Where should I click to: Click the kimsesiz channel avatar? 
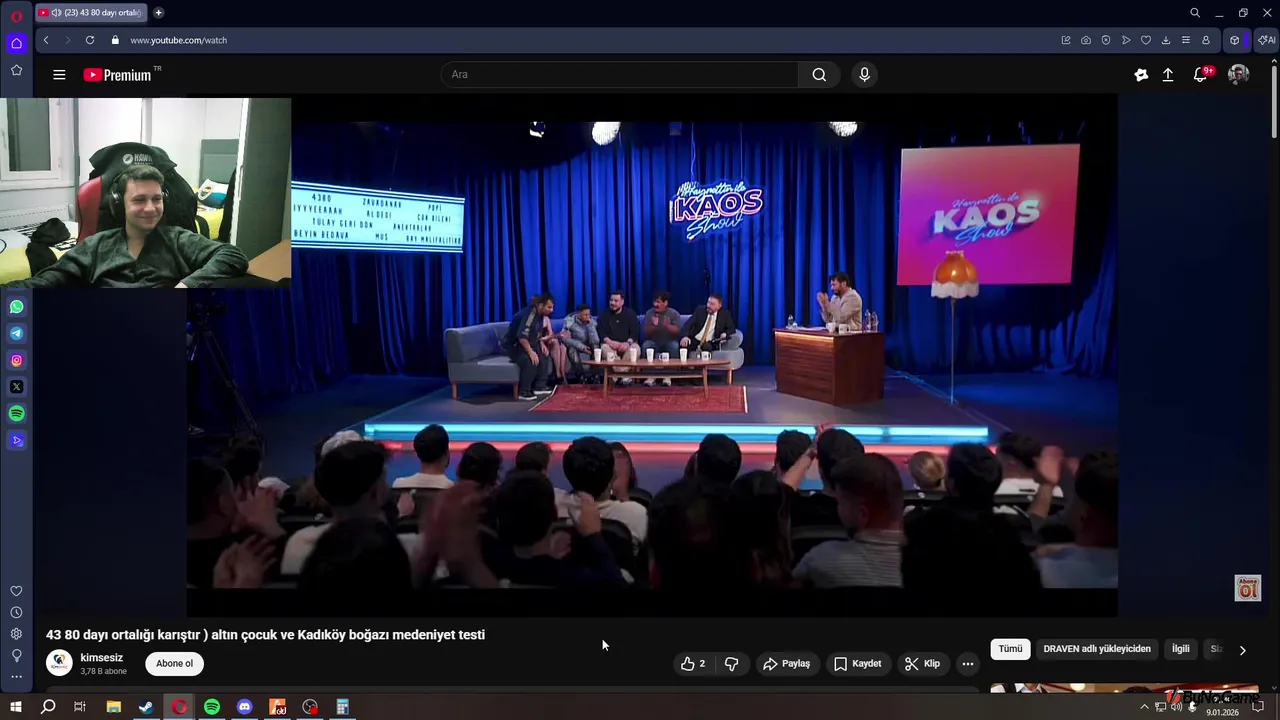(59, 663)
